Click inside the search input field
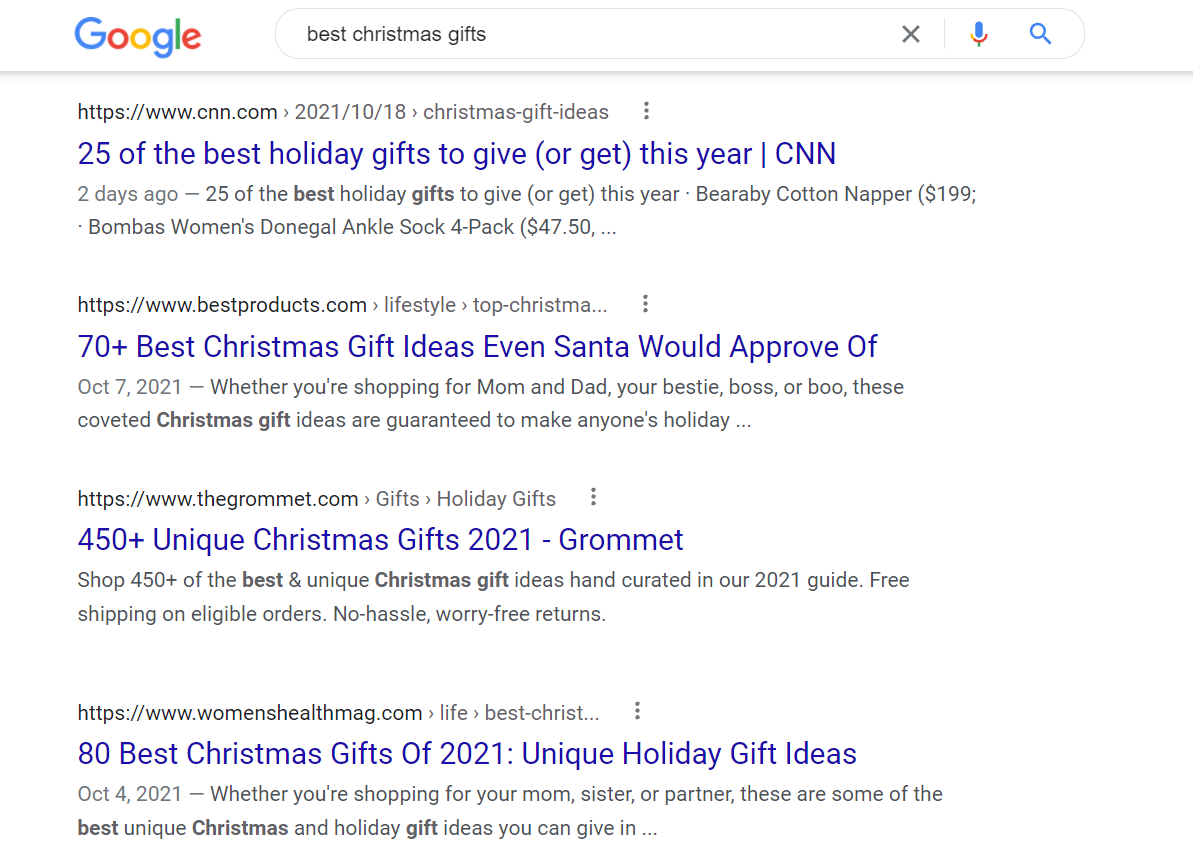The image size is (1193, 857). point(550,34)
